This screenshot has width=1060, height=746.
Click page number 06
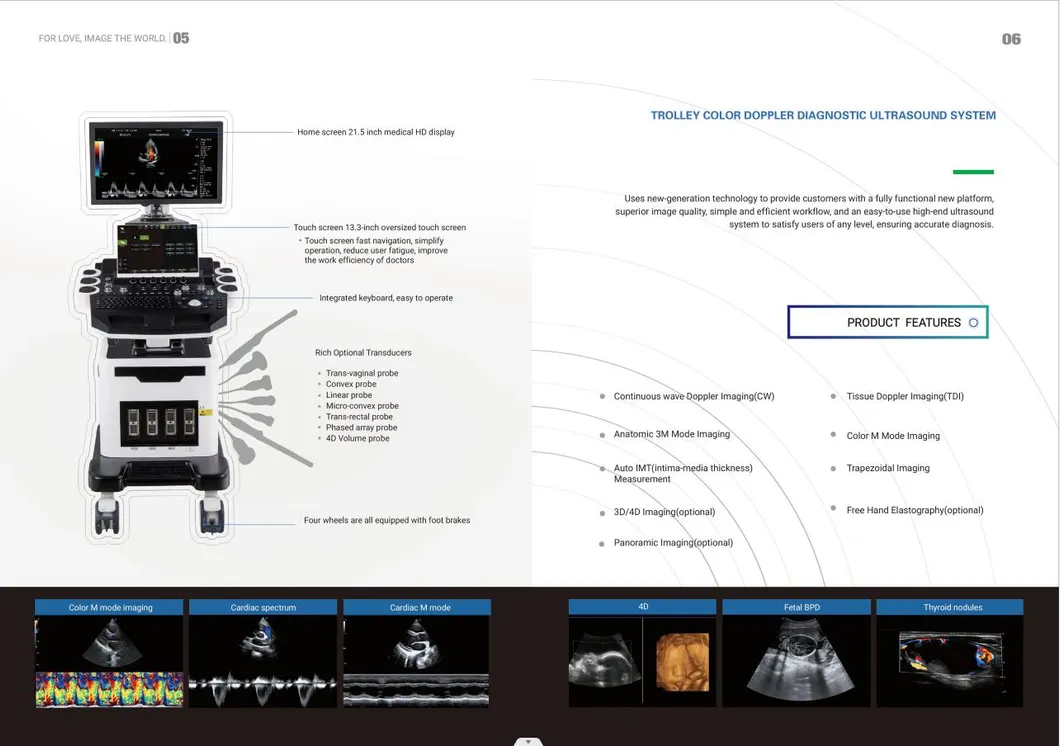tap(1011, 39)
